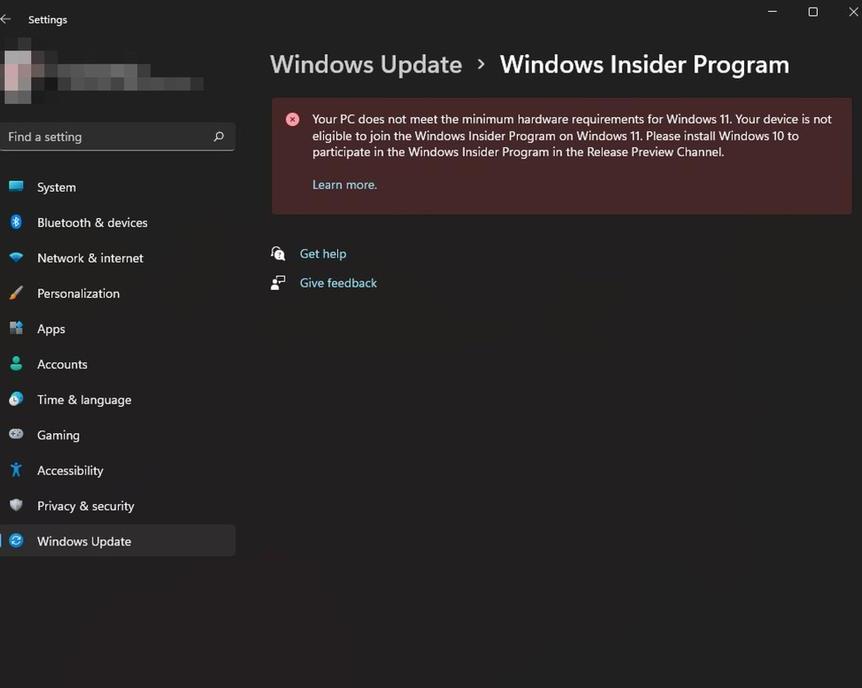Select the Privacy & security shield icon

coord(16,506)
